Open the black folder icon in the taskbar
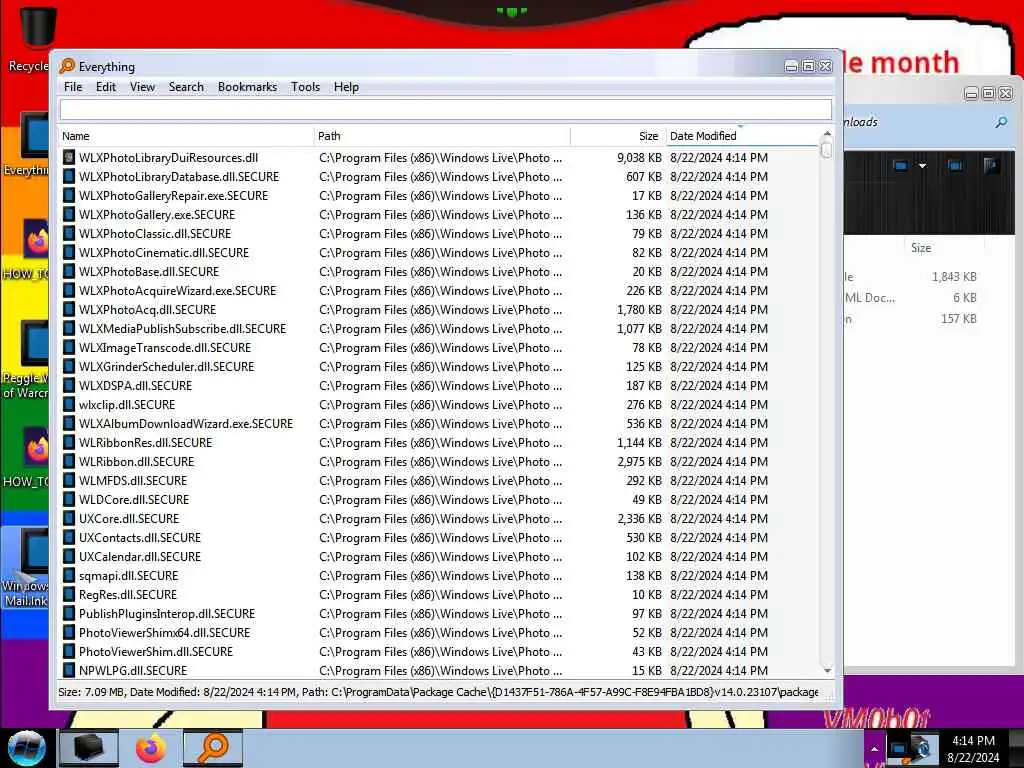The height and width of the screenshot is (768, 1024). tap(89, 748)
